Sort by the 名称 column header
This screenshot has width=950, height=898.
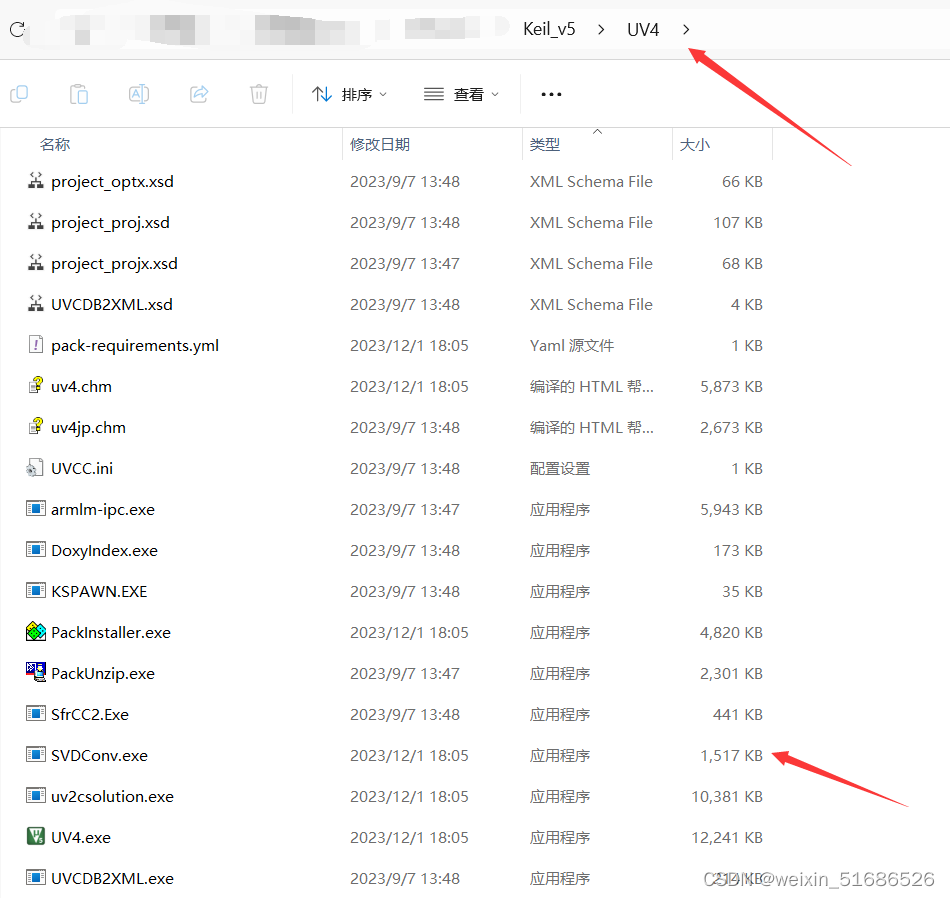(55, 144)
